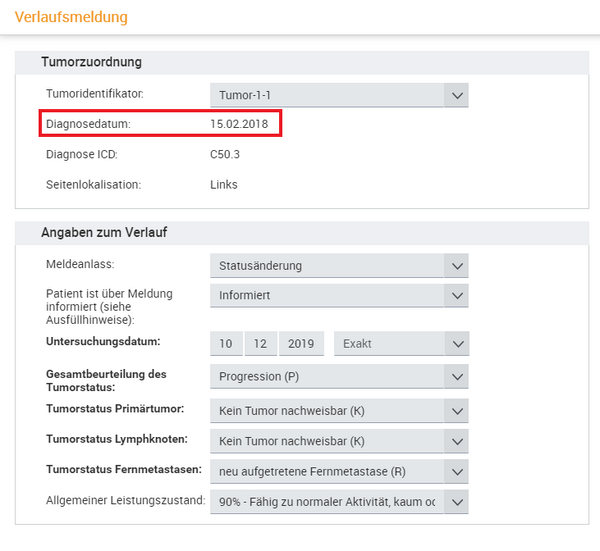Expand the Tumorstatus Fernmetastasen dropdown
The width and height of the screenshot is (600, 551).
click(339, 470)
